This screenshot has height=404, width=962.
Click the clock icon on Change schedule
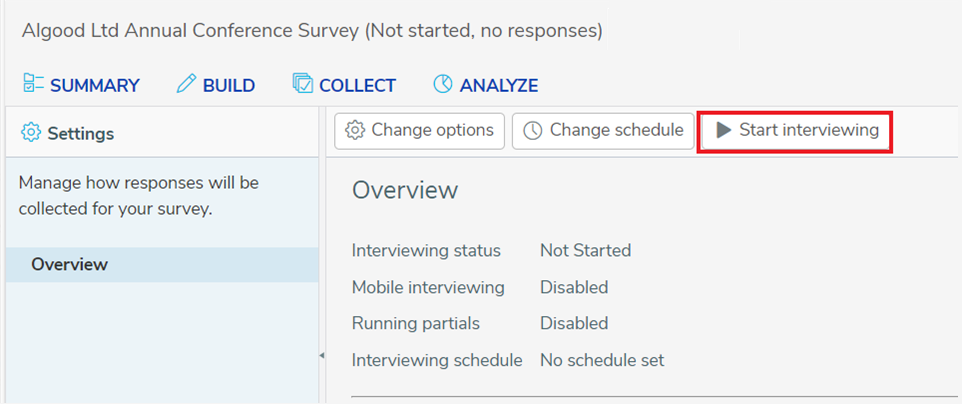[533, 131]
